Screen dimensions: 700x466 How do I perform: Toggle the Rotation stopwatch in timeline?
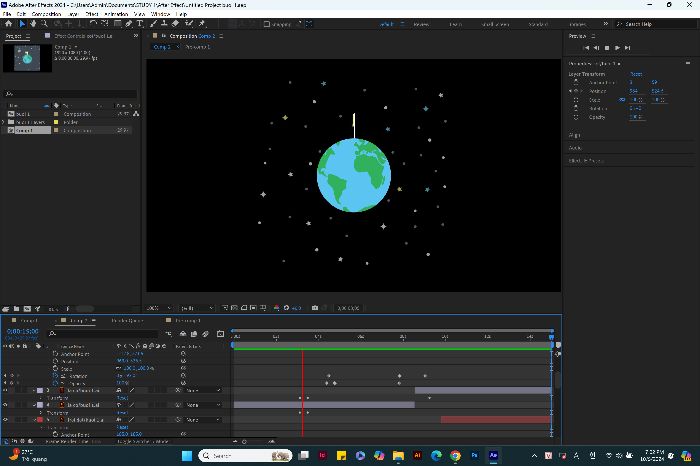[55, 376]
